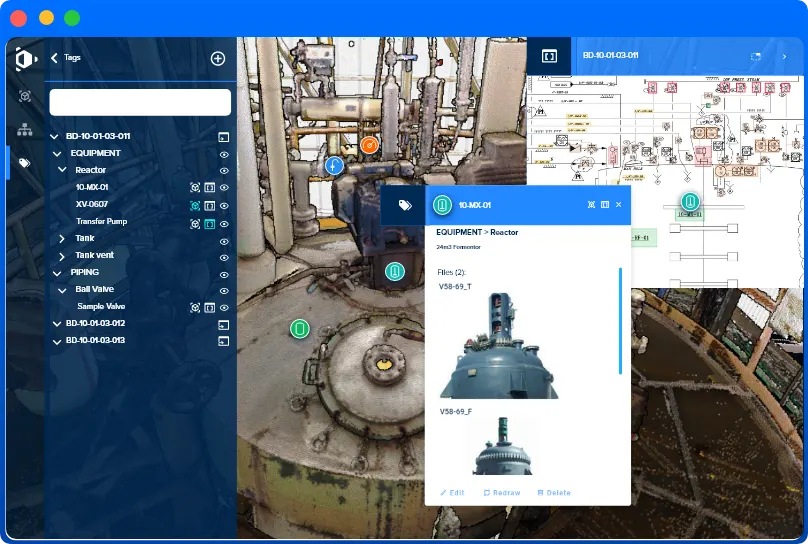The width and height of the screenshot is (808, 544).
Task: Toggle the BD-10-01-03-012 node chevron
Action: coord(57,324)
